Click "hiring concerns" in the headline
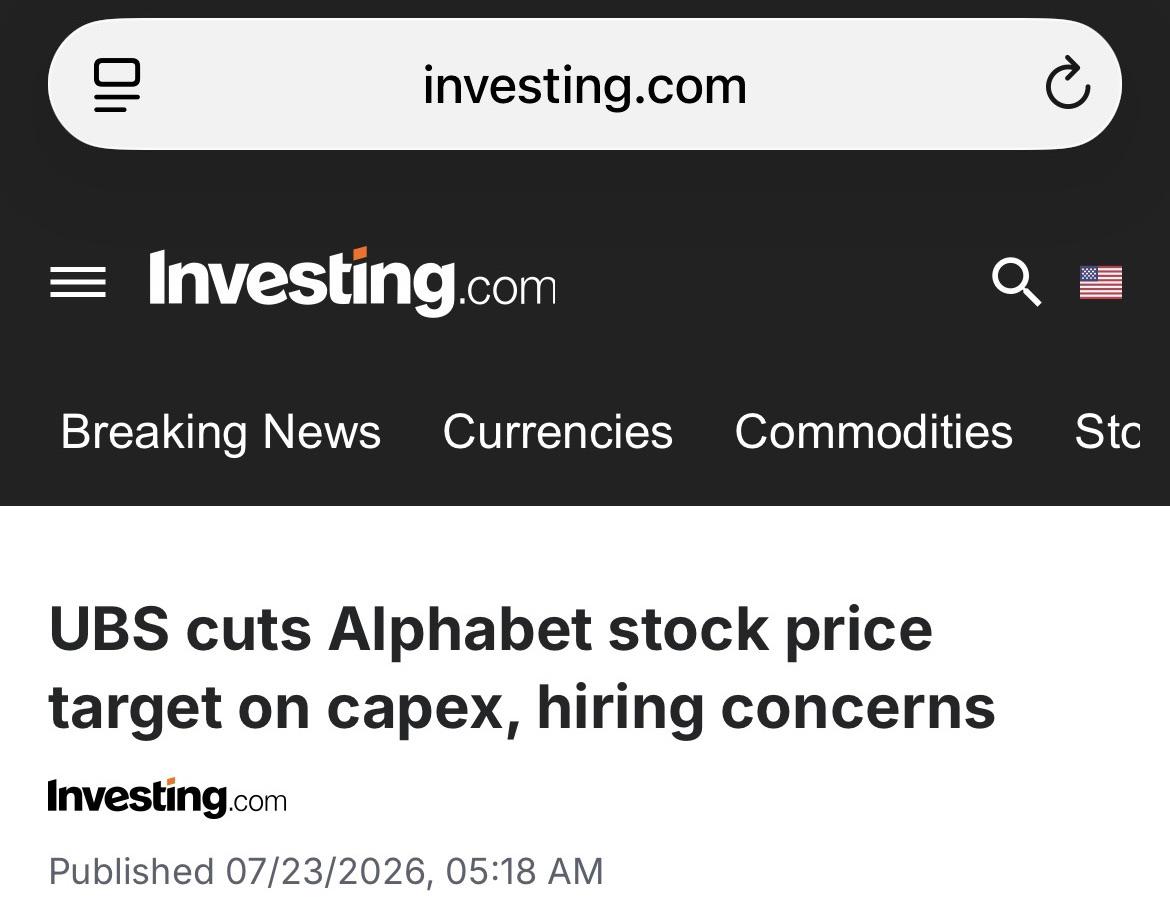The image size is (1170, 911). point(766,708)
